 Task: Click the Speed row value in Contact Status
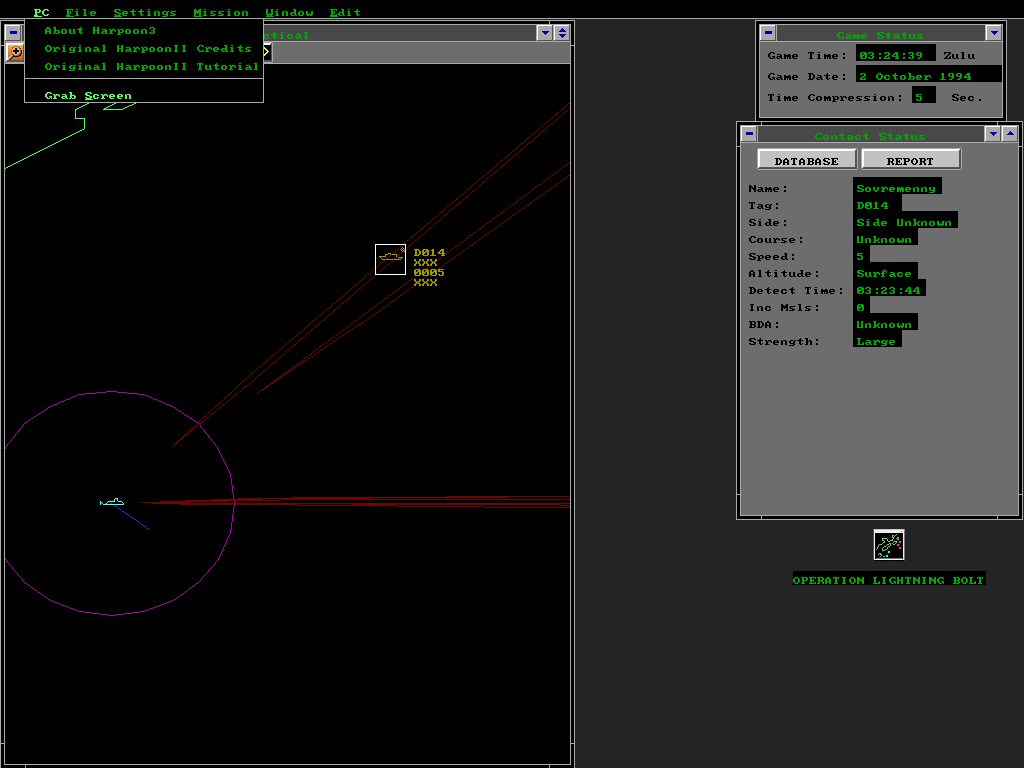click(x=861, y=256)
